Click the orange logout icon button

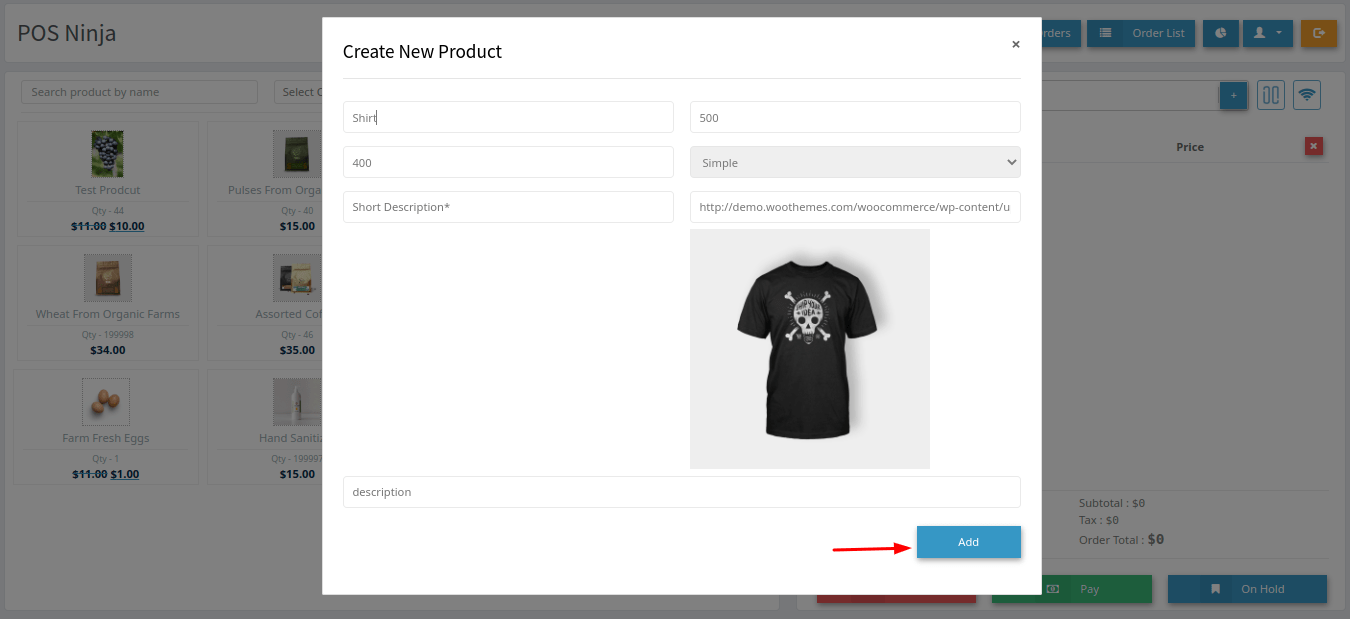1318,33
